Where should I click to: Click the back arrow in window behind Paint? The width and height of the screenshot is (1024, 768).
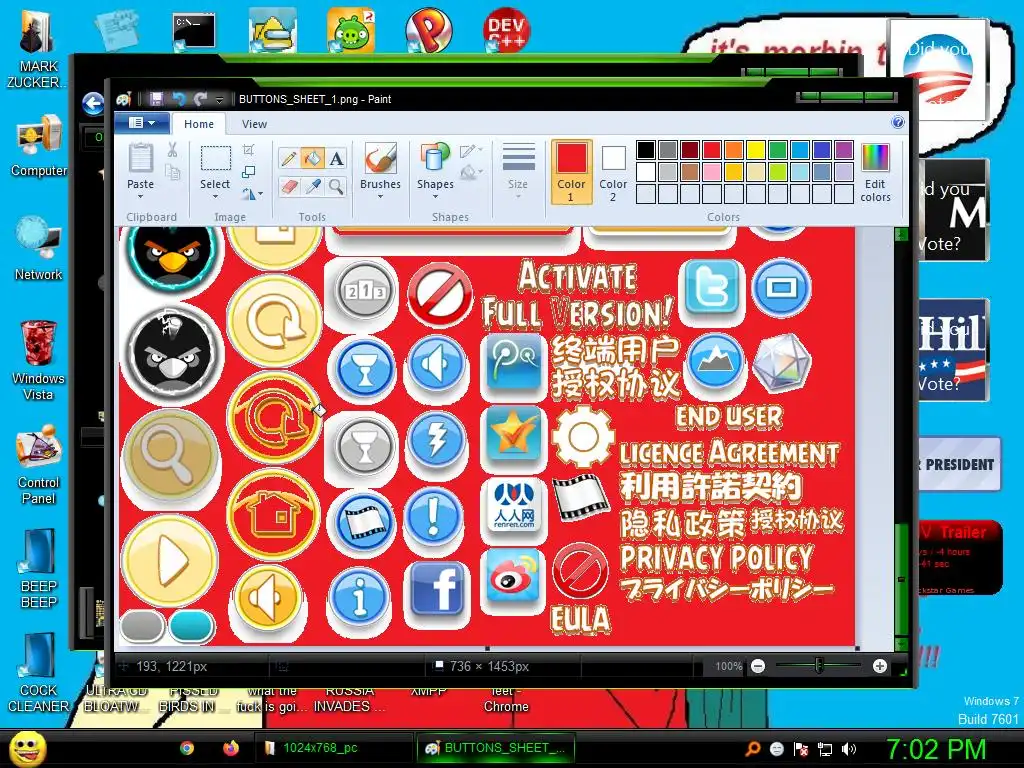click(x=93, y=103)
